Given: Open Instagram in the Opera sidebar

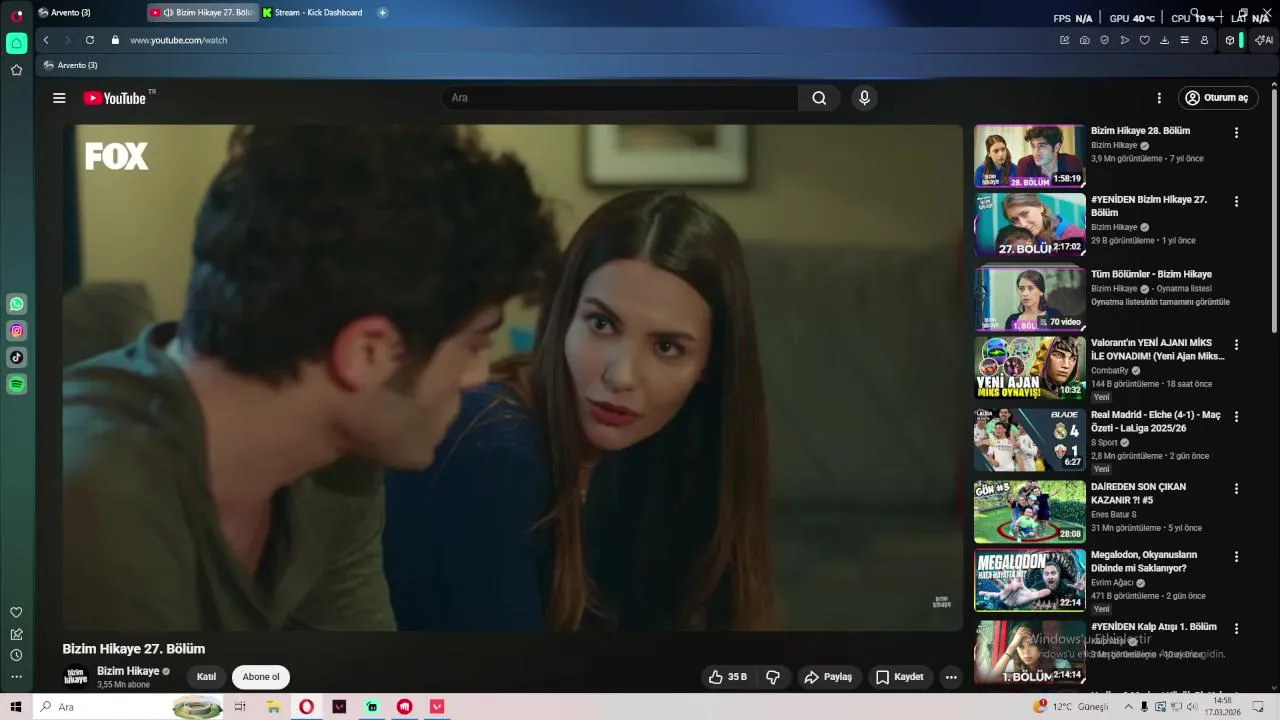Looking at the screenshot, I should (x=17, y=331).
